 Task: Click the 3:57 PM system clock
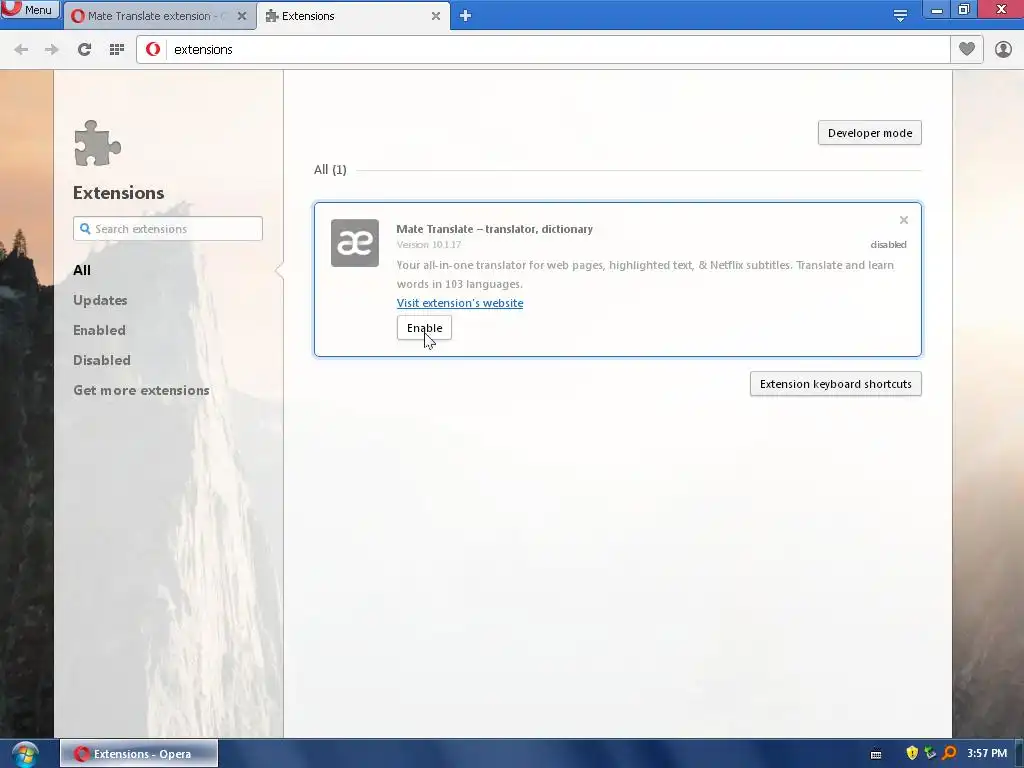pyautogui.click(x=987, y=753)
